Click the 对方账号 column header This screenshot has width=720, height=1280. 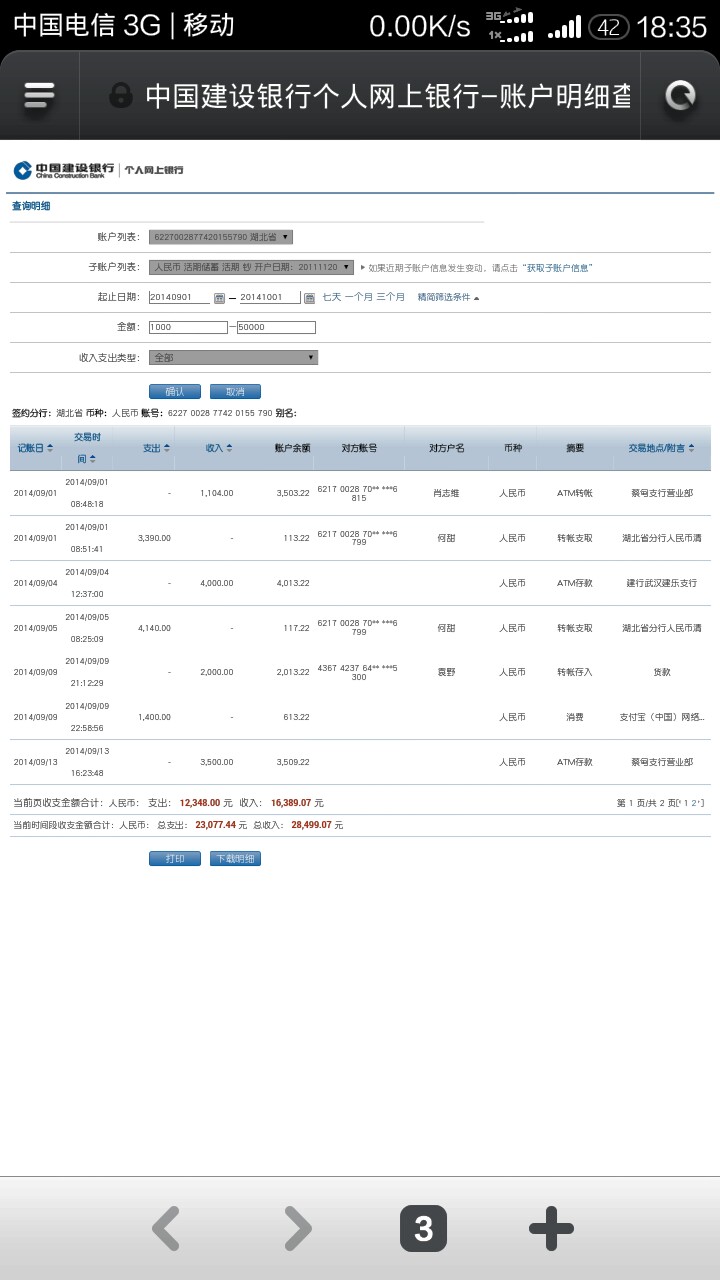point(359,448)
